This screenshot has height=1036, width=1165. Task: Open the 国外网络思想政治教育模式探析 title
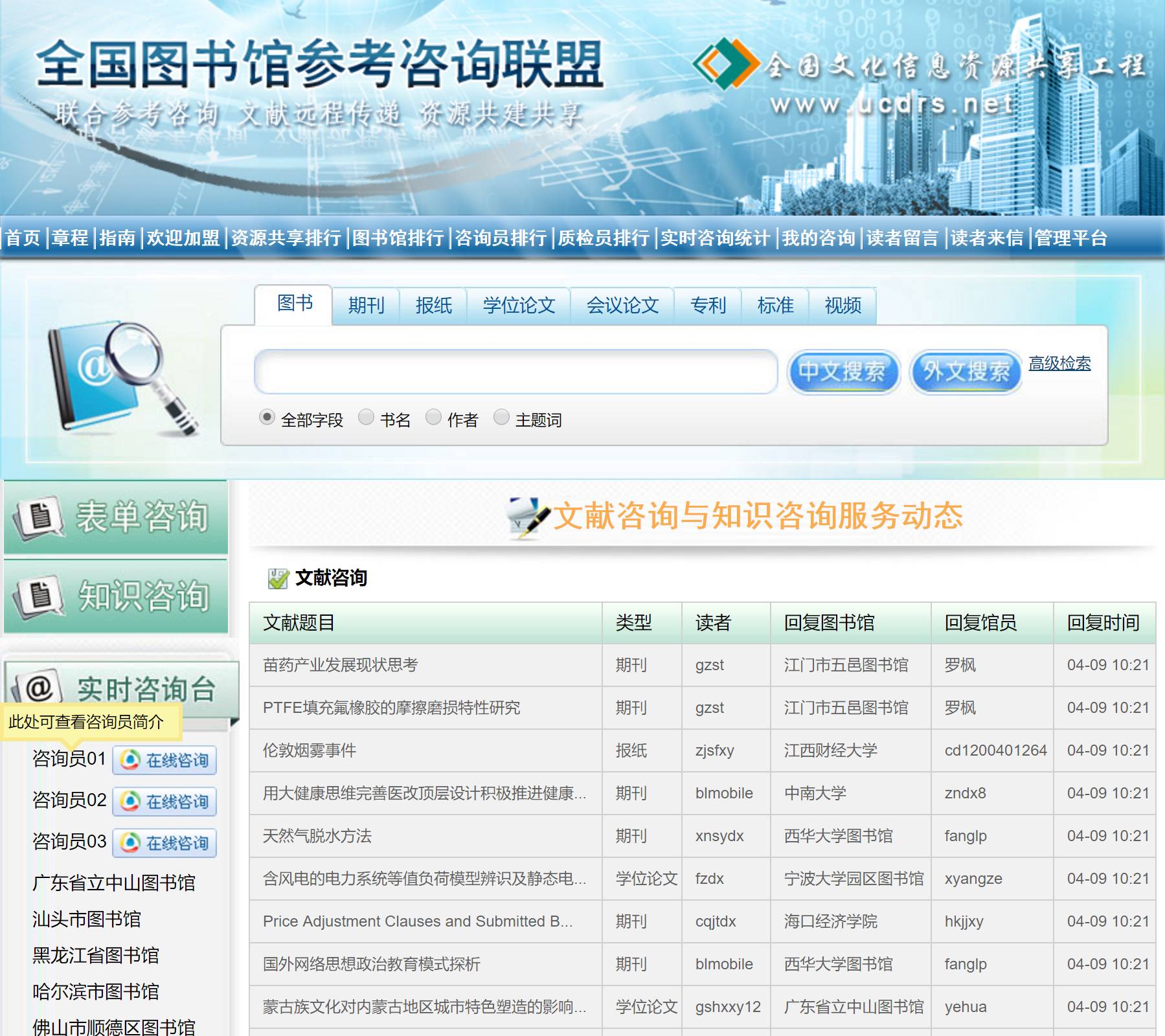click(372, 964)
